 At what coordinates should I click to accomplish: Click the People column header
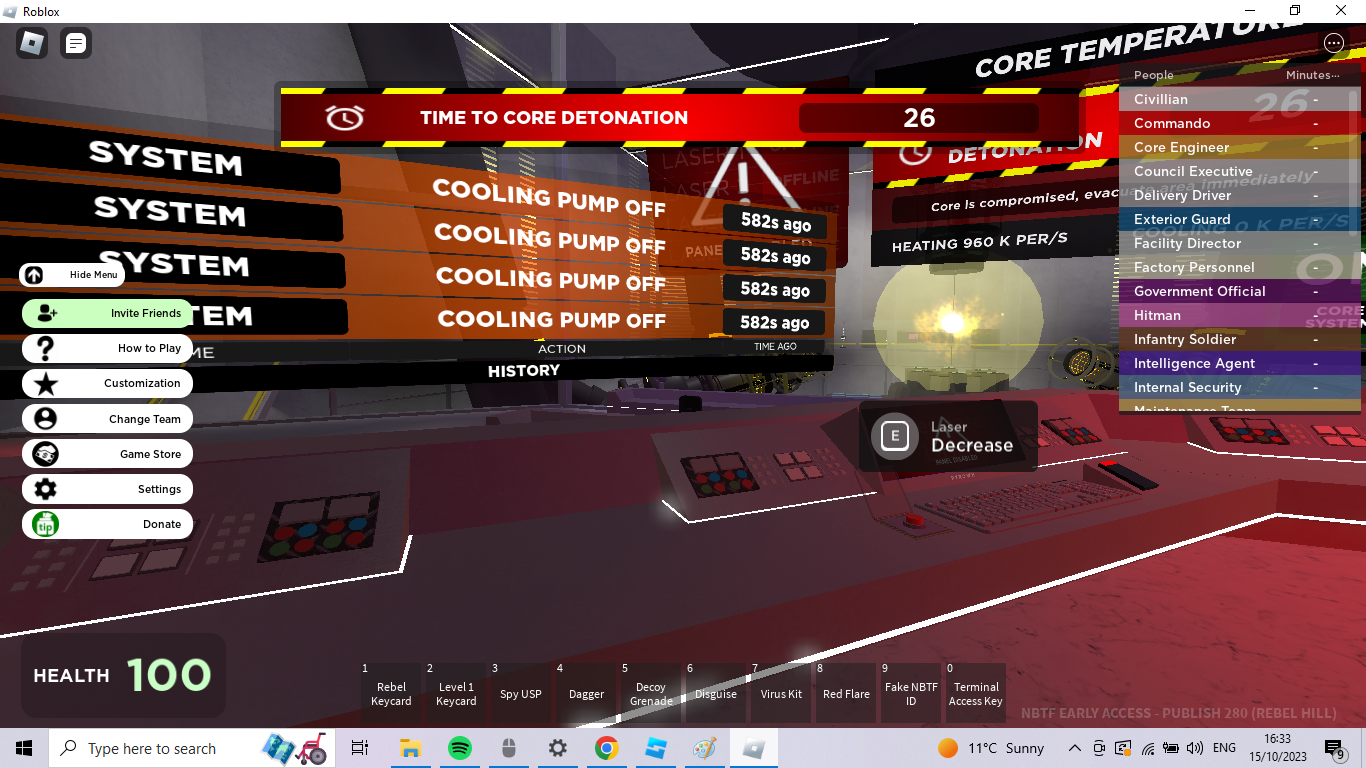tap(1153, 75)
